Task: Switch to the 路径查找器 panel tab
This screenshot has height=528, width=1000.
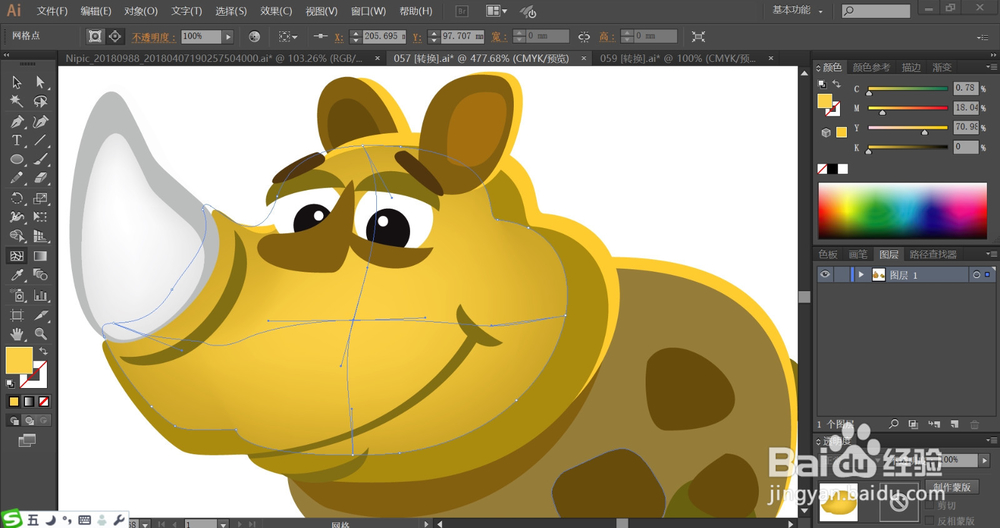Action: [932, 254]
